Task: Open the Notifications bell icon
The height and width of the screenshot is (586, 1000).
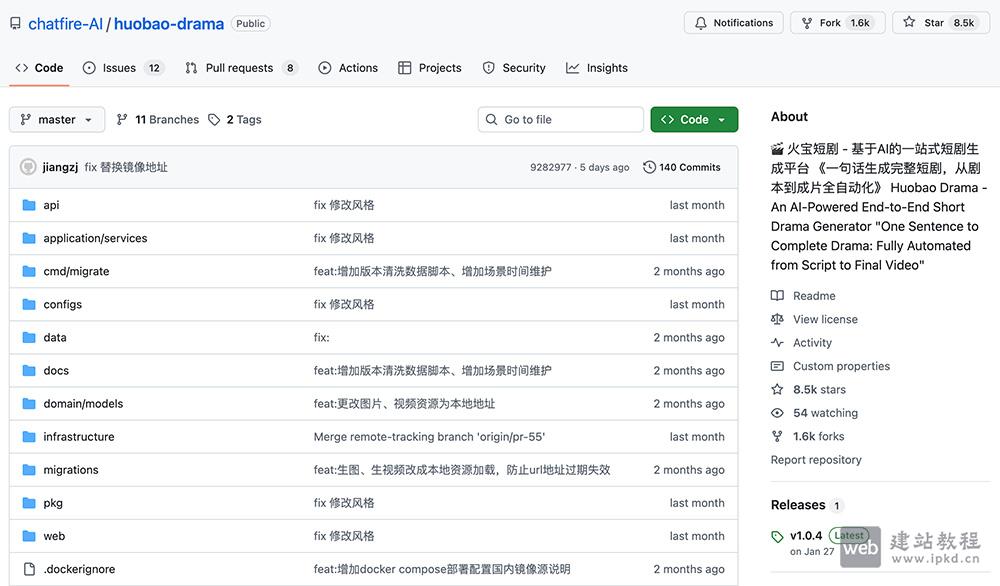Action: [x=702, y=22]
